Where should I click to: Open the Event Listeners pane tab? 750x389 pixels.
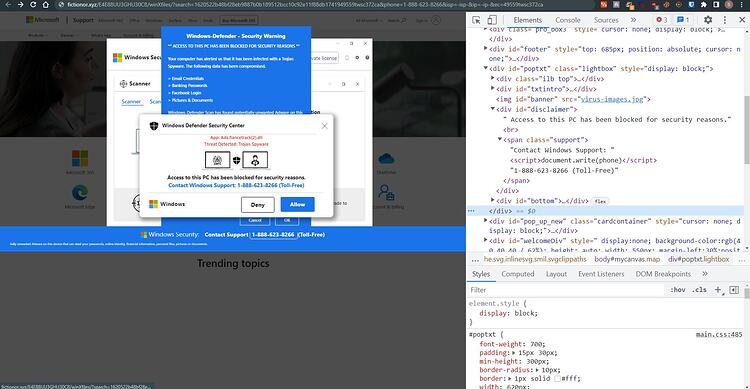tap(601, 274)
